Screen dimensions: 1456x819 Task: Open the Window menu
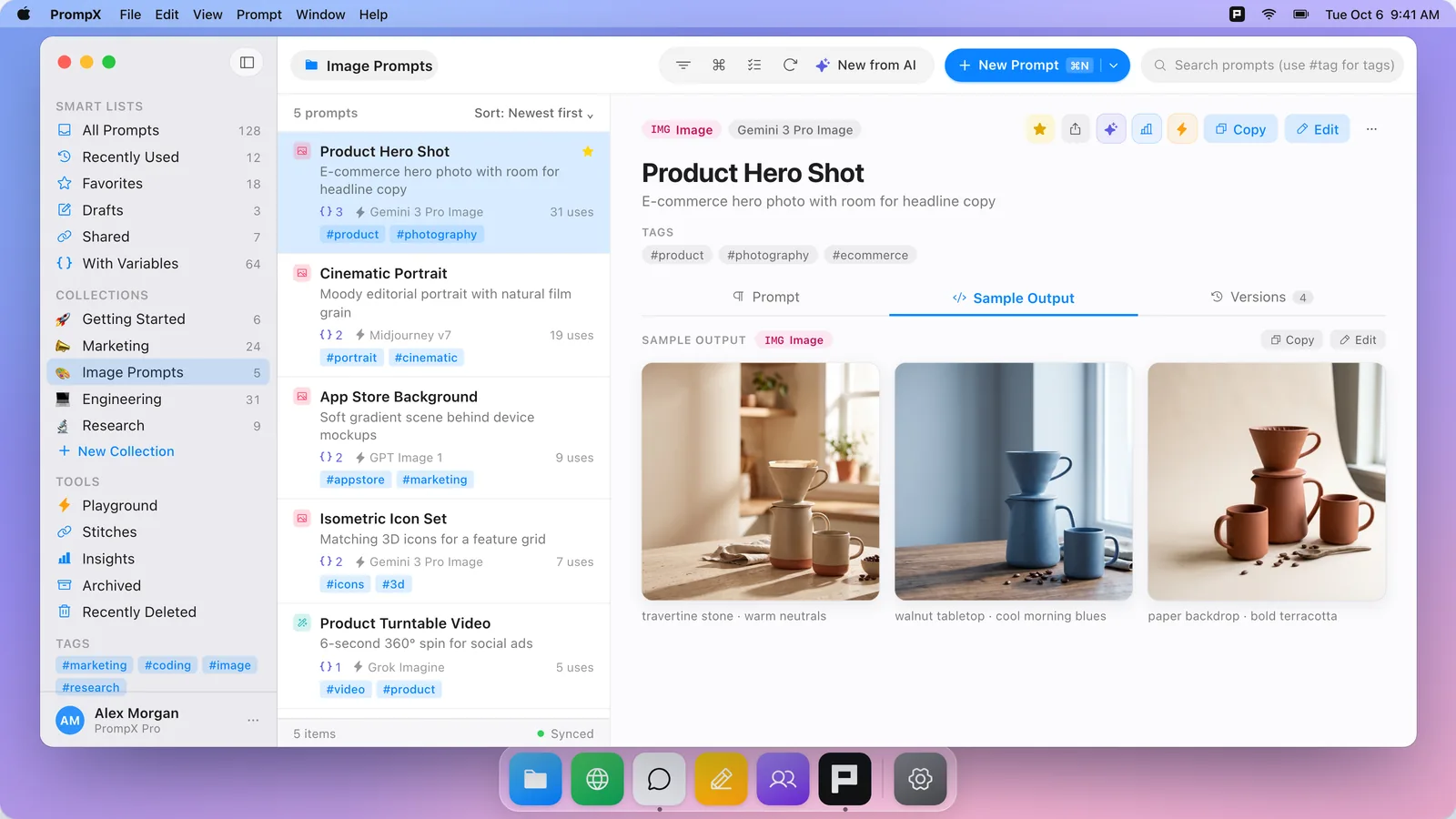(x=320, y=15)
